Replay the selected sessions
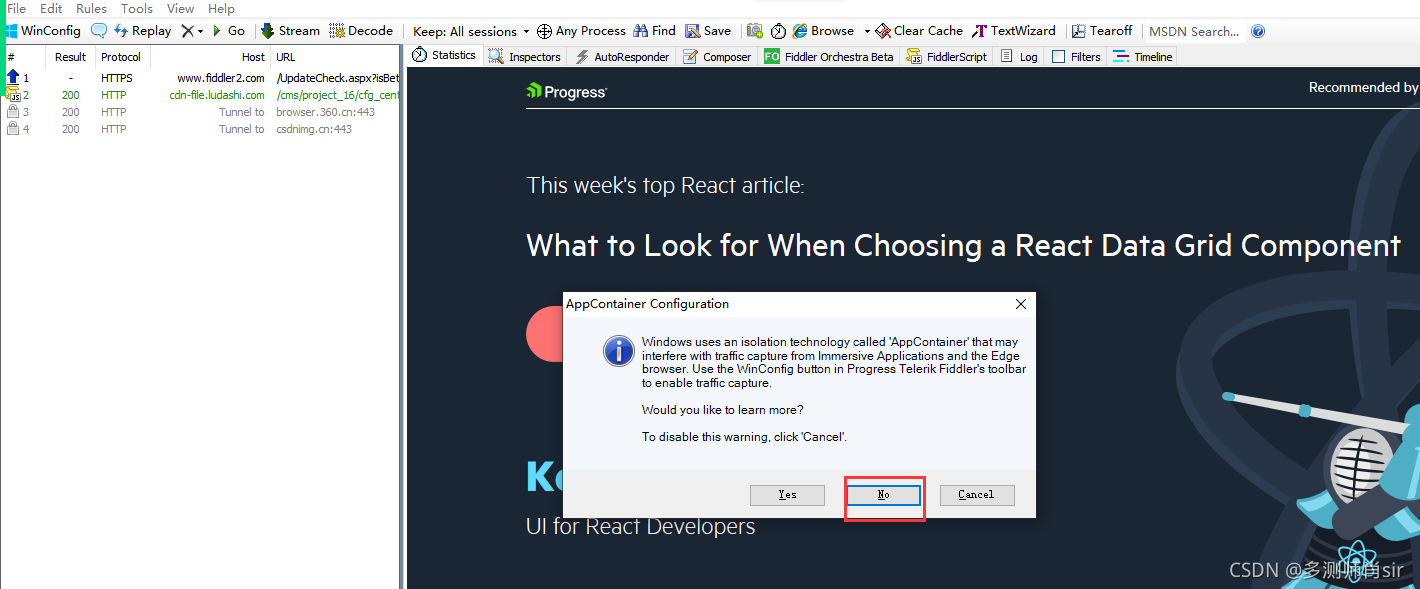 point(142,31)
